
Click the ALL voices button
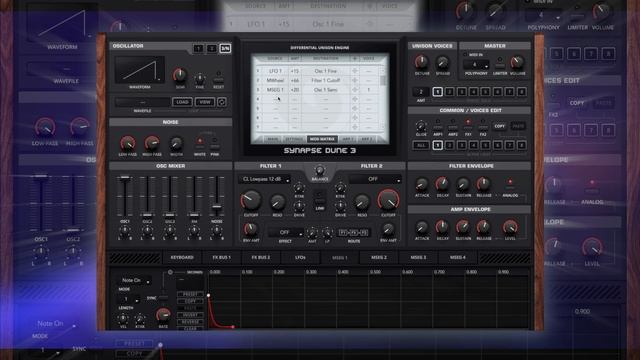[x=421, y=145]
